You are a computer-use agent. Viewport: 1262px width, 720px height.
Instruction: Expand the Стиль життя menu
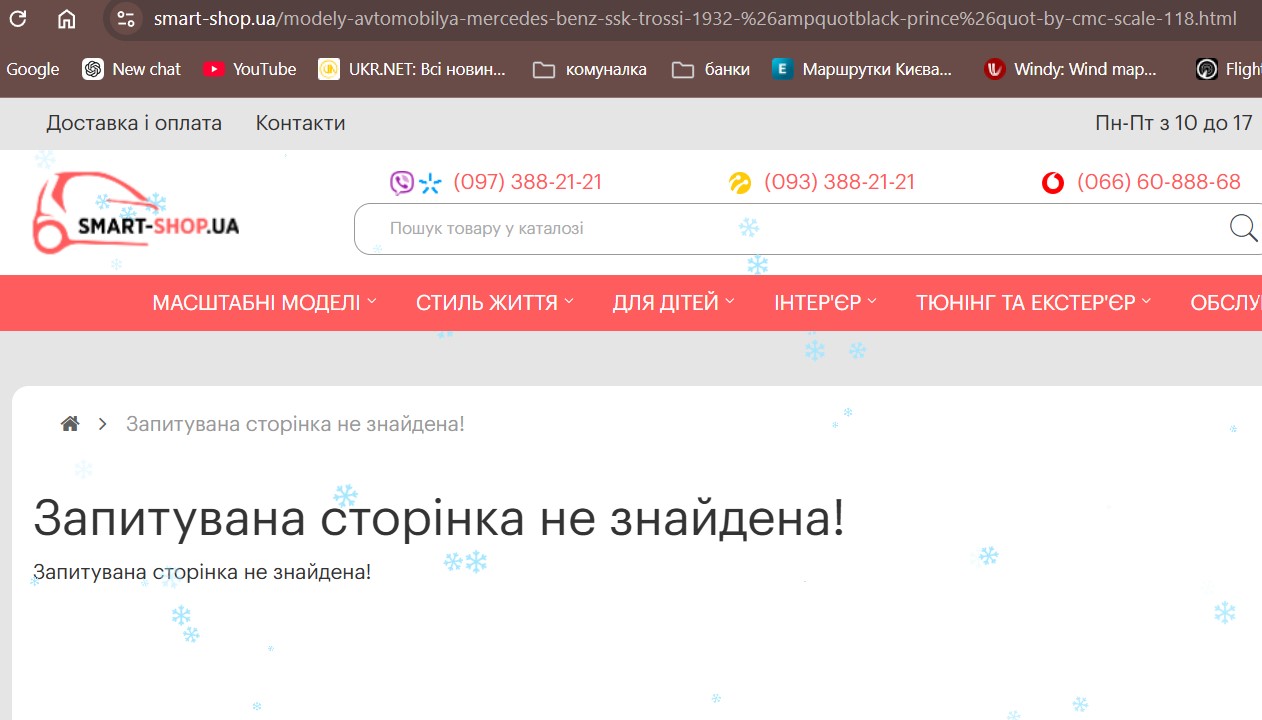(495, 303)
